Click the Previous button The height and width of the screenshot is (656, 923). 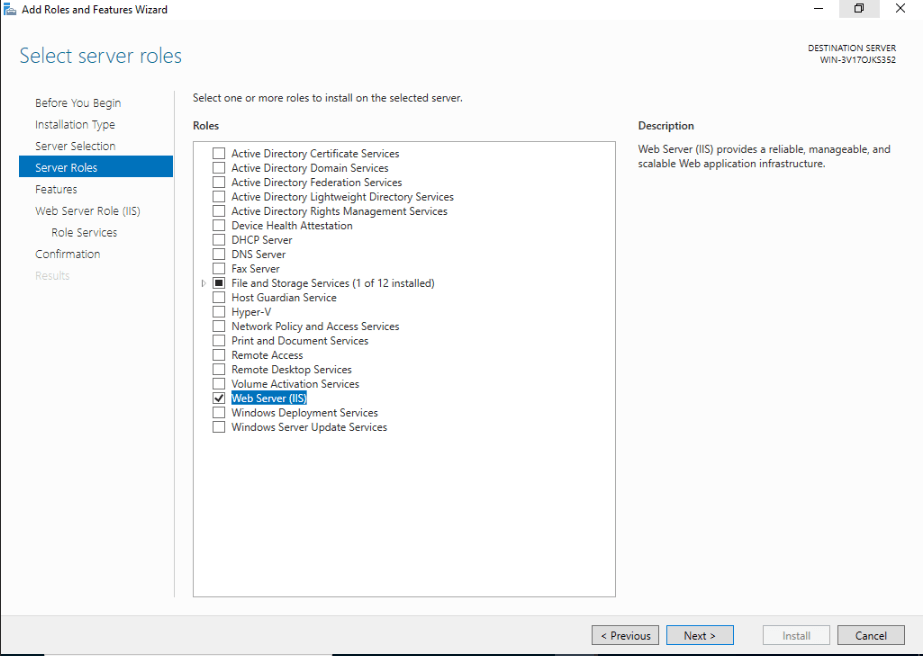[625, 635]
